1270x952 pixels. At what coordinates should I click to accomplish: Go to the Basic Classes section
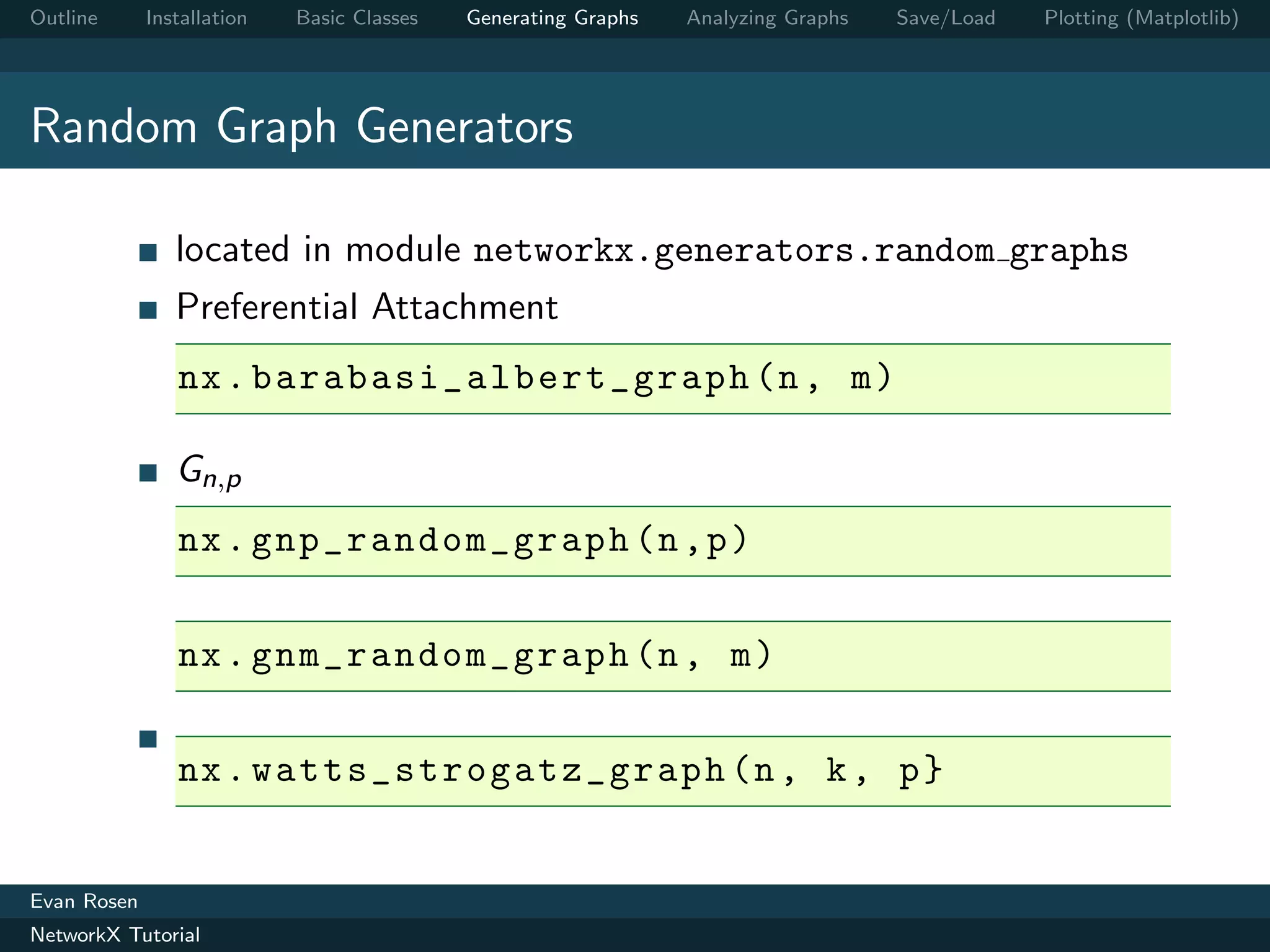357,18
